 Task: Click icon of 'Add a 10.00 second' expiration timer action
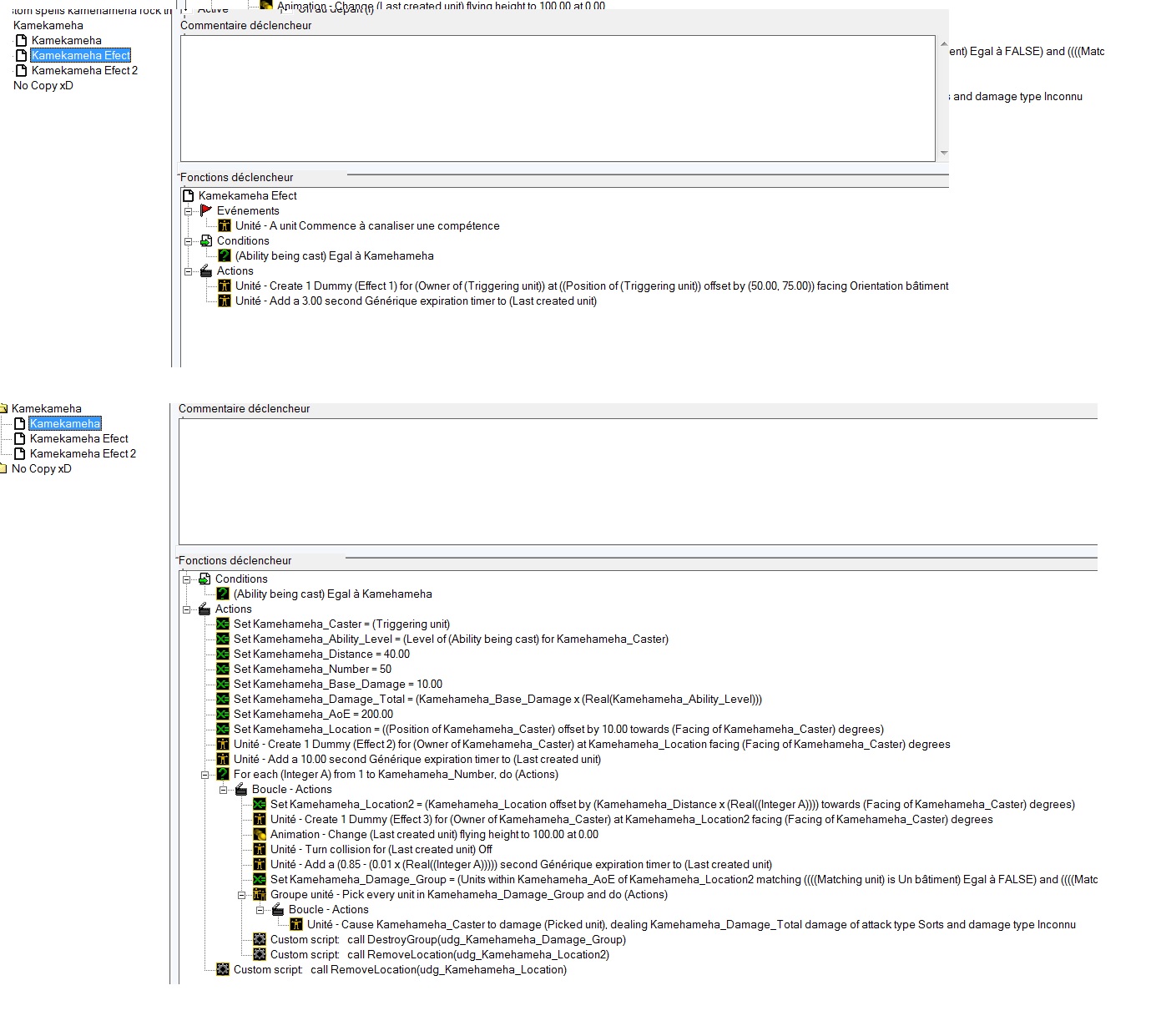pyautogui.click(x=223, y=759)
